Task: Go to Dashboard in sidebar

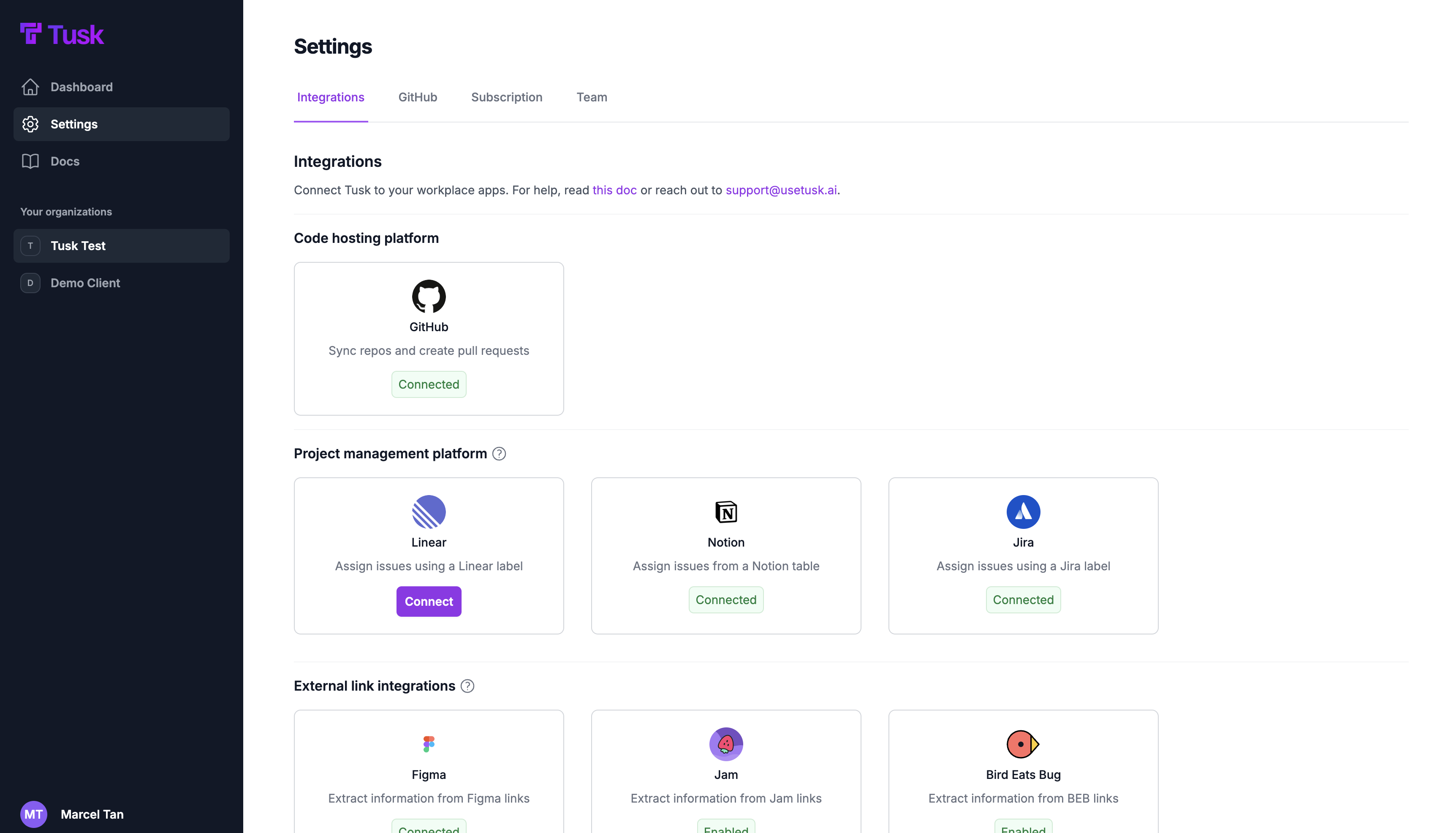Action: [x=121, y=87]
